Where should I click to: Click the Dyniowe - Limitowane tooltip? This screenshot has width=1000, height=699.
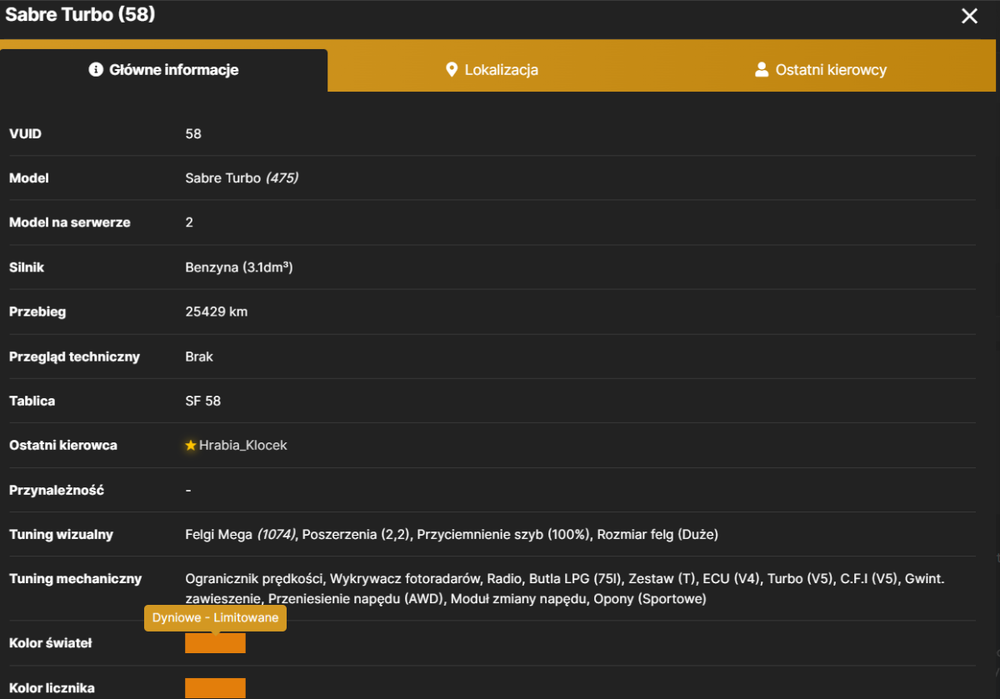click(x=215, y=617)
